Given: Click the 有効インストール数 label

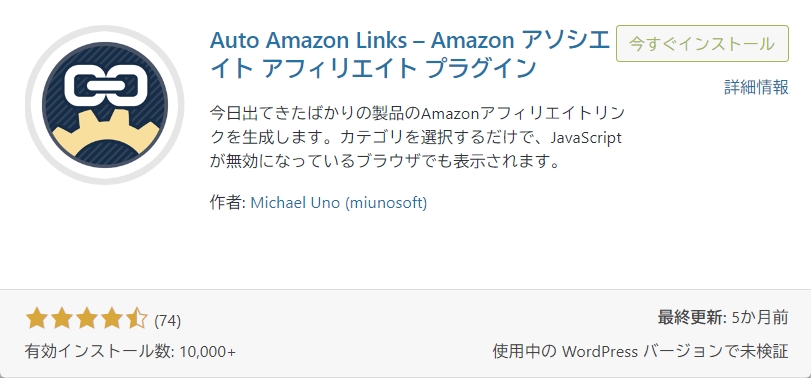Looking at the screenshot, I should pyautogui.click(x=99, y=352).
